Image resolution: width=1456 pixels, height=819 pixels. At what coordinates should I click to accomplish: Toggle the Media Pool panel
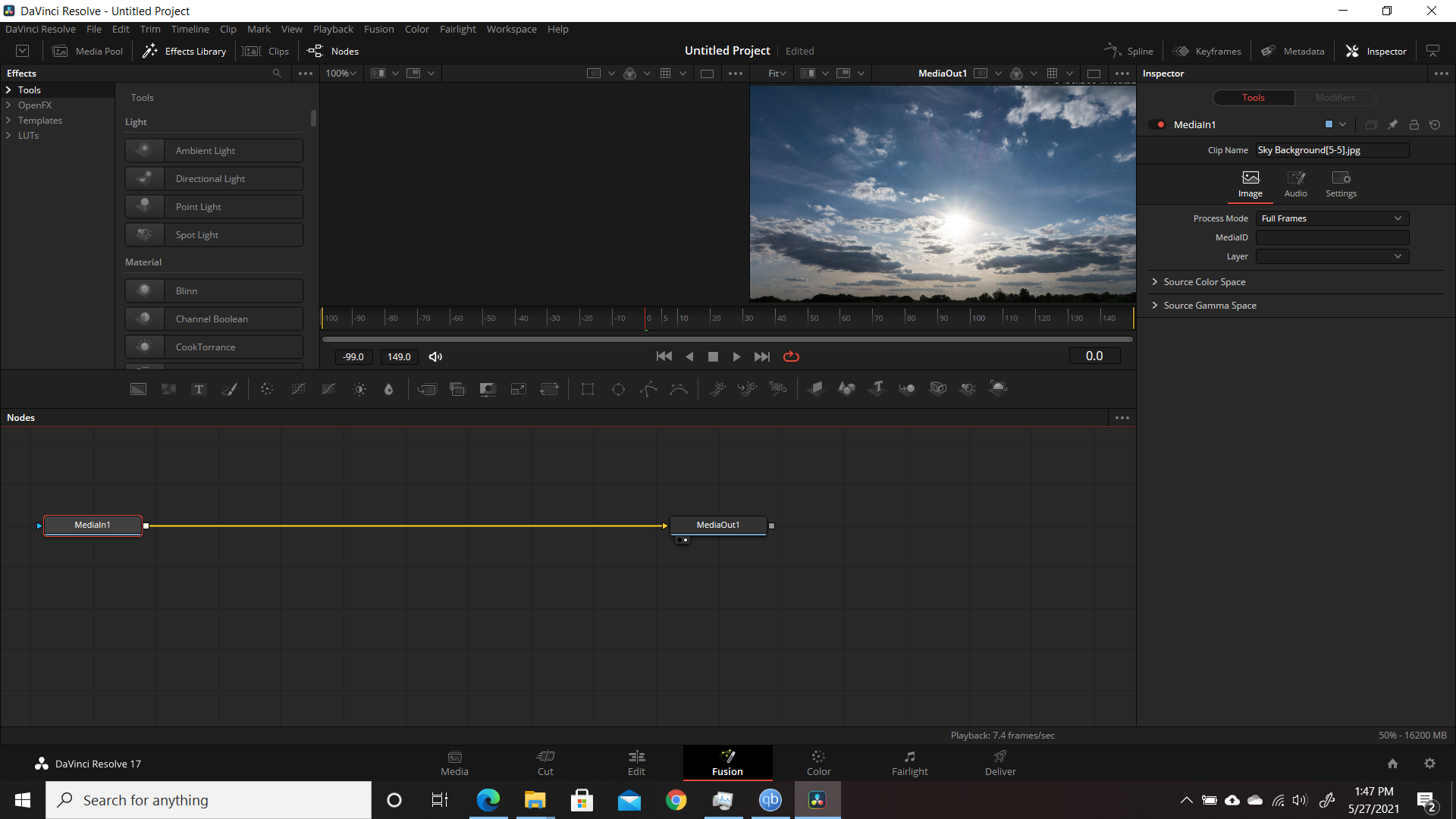pos(88,51)
